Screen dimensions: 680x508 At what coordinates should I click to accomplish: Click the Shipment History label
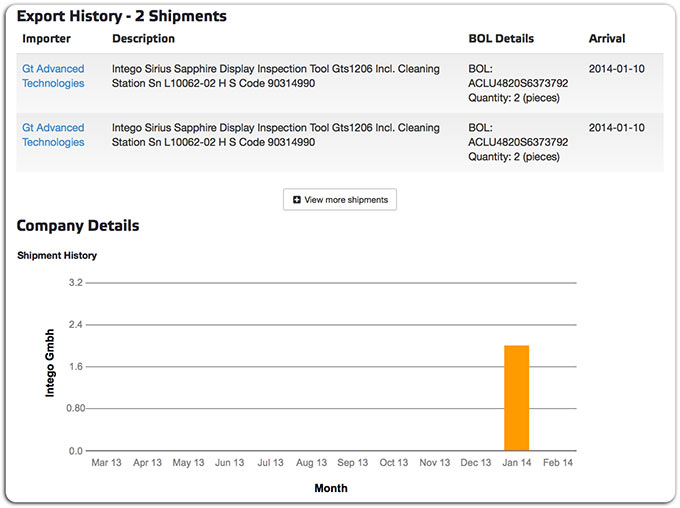point(57,256)
